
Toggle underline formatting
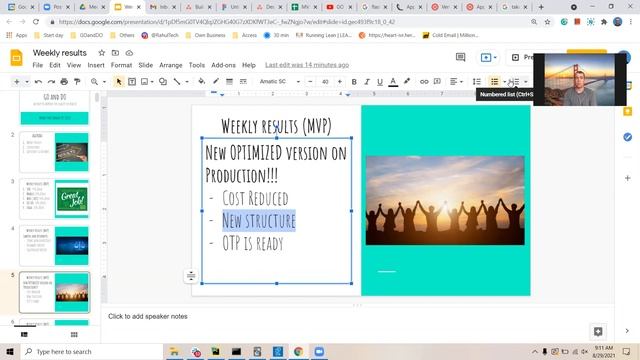pos(380,82)
